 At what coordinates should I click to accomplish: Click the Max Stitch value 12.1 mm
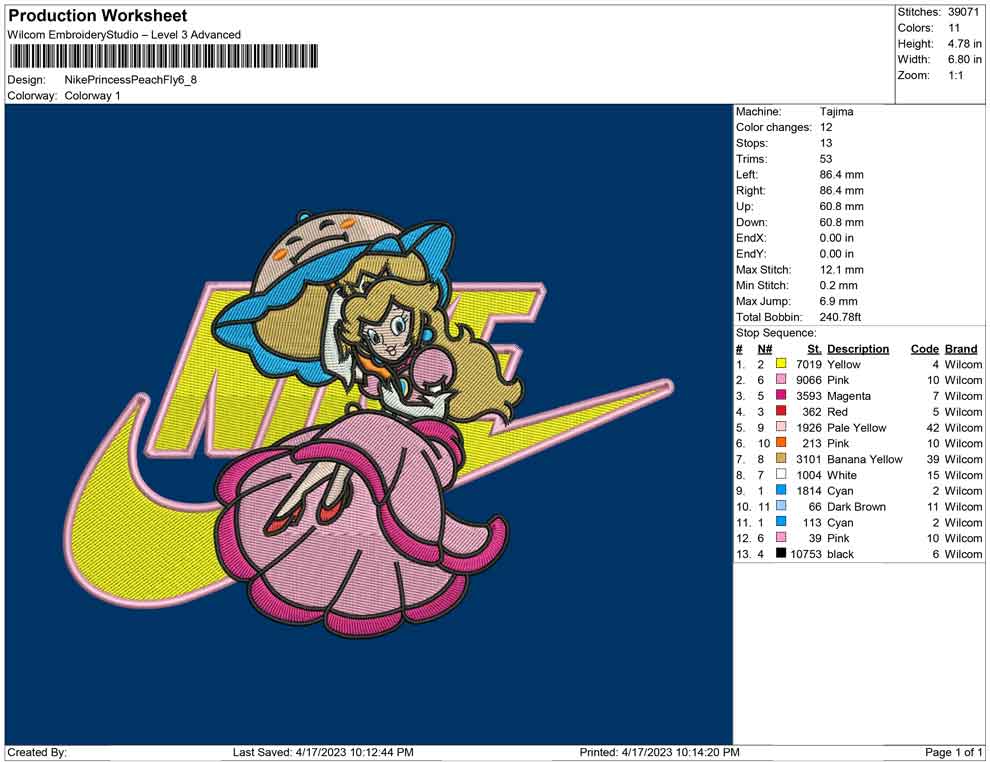[841, 270]
